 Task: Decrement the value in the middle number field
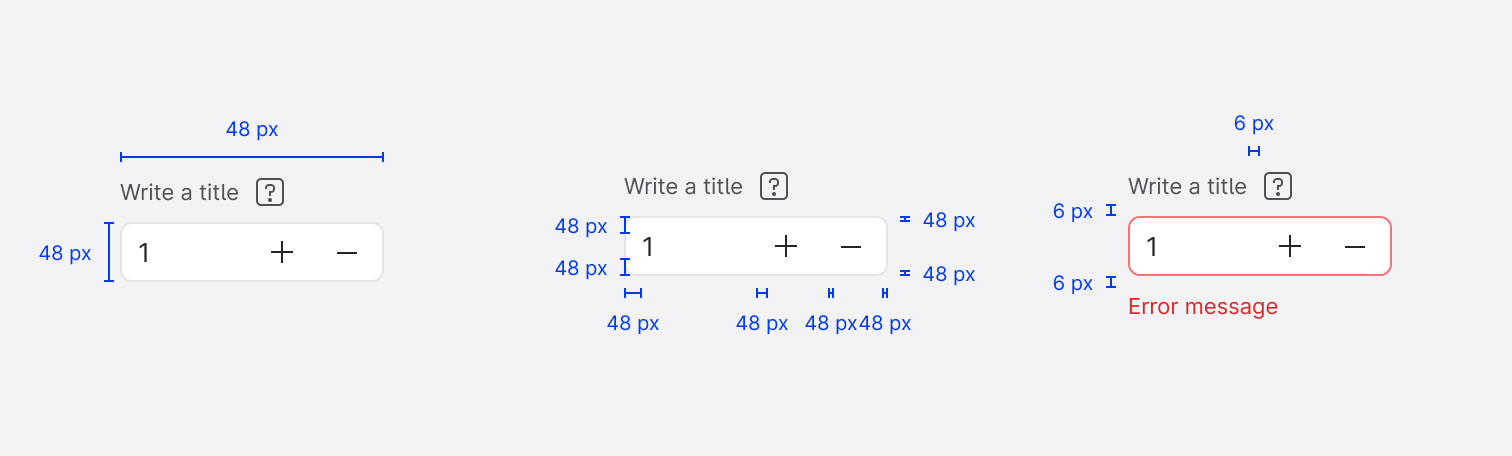[x=850, y=246]
